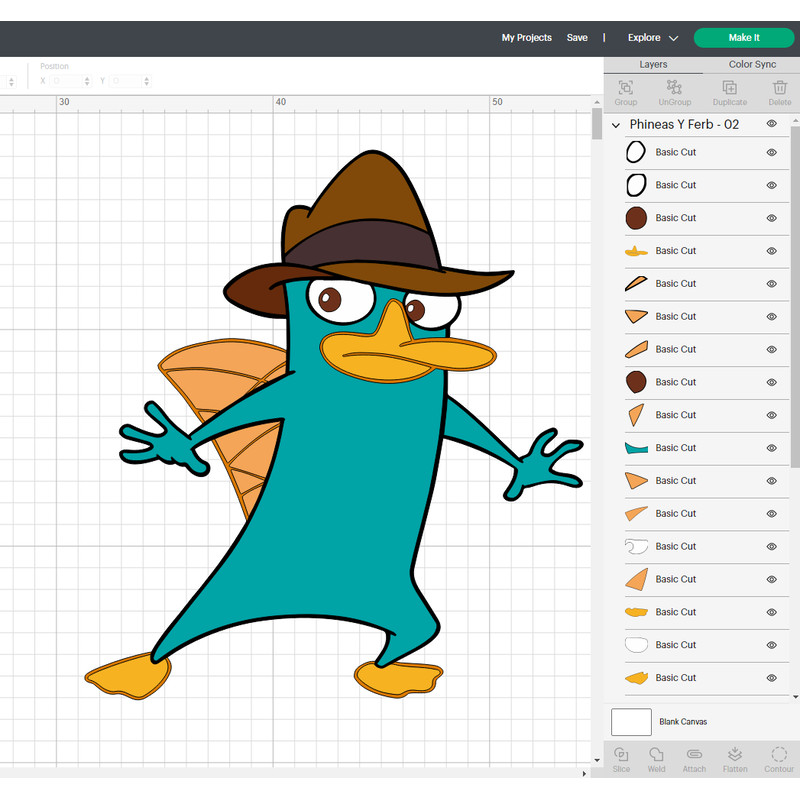Hide the bottom Basic Cut layer
Viewport: 800px width, 800px height.
pyautogui.click(x=771, y=677)
